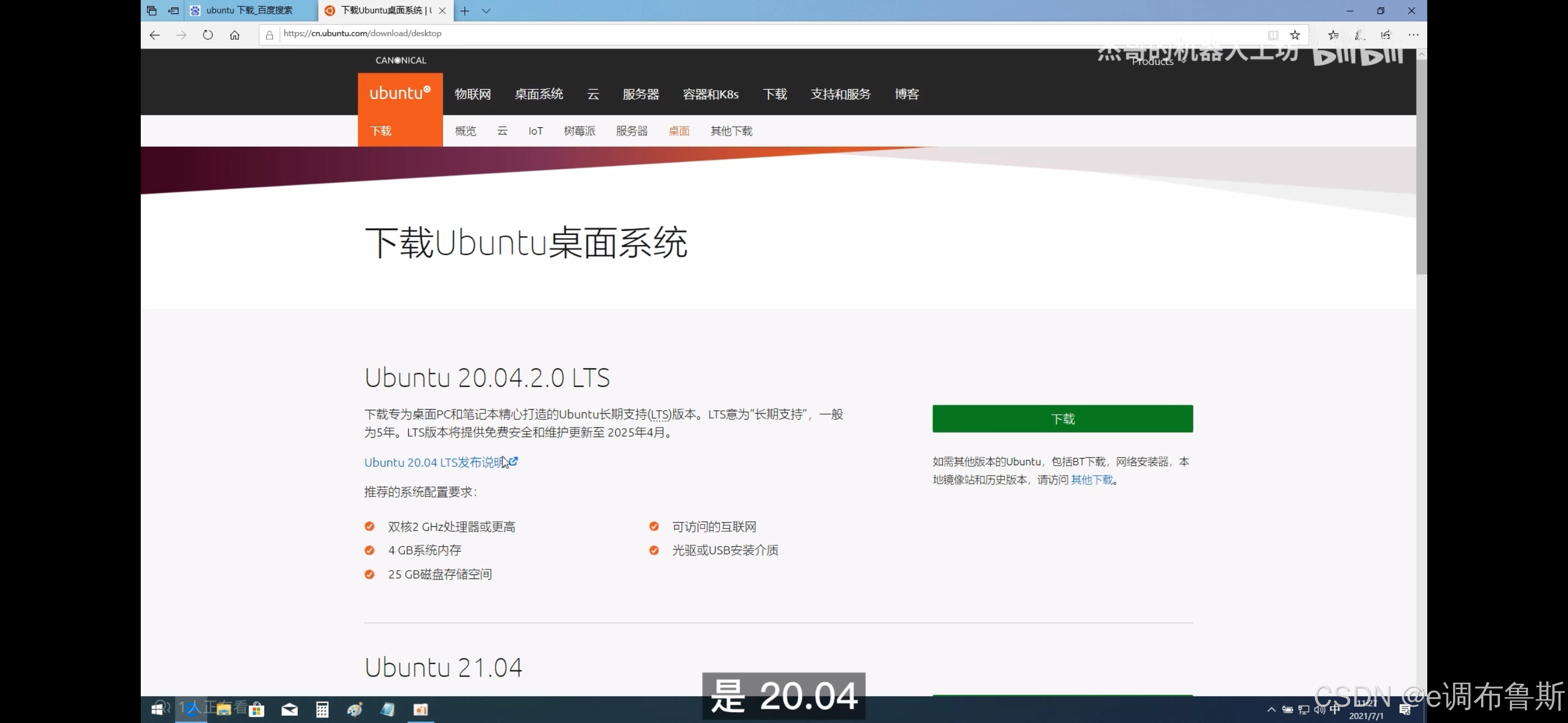
Task: Open the action center notifications icon
Action: click(1405, 710)
